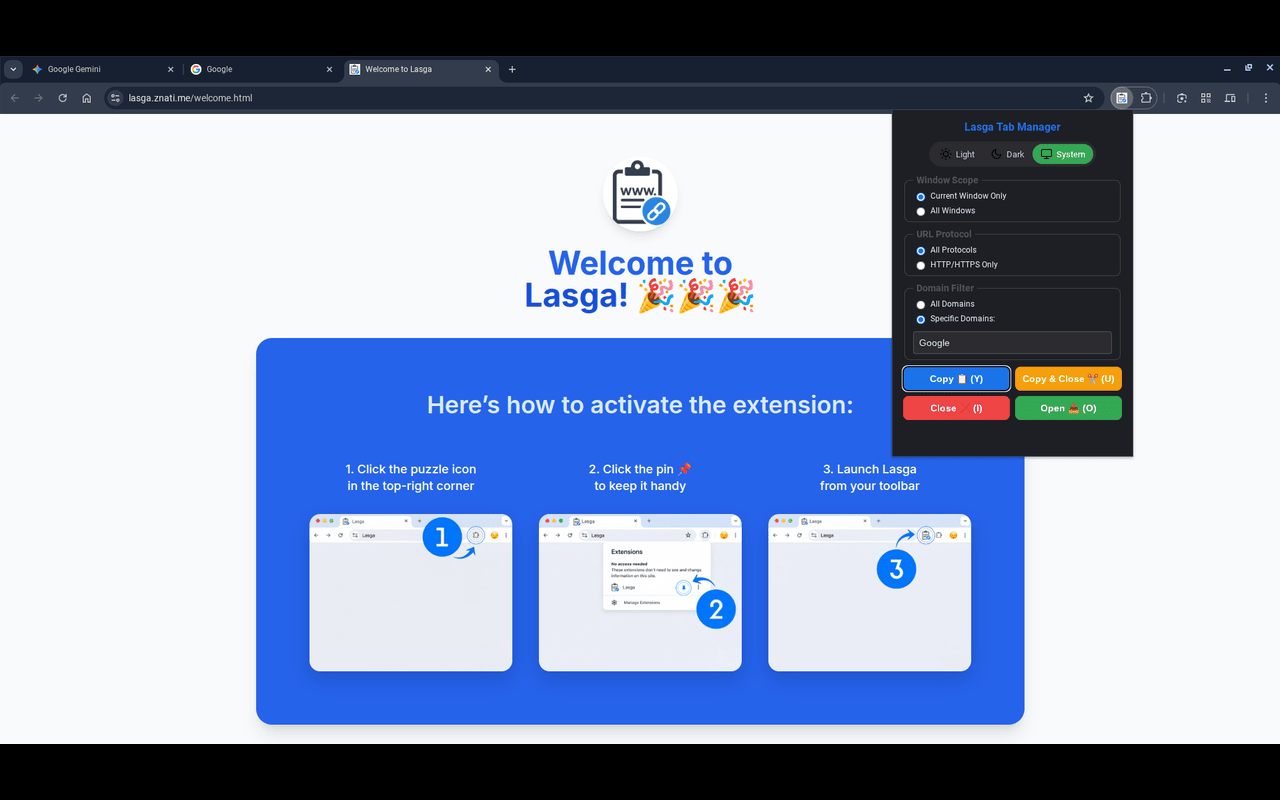Bookmark this page with the star
Screen dimensions: 1280x800
tap(1088, 98)
